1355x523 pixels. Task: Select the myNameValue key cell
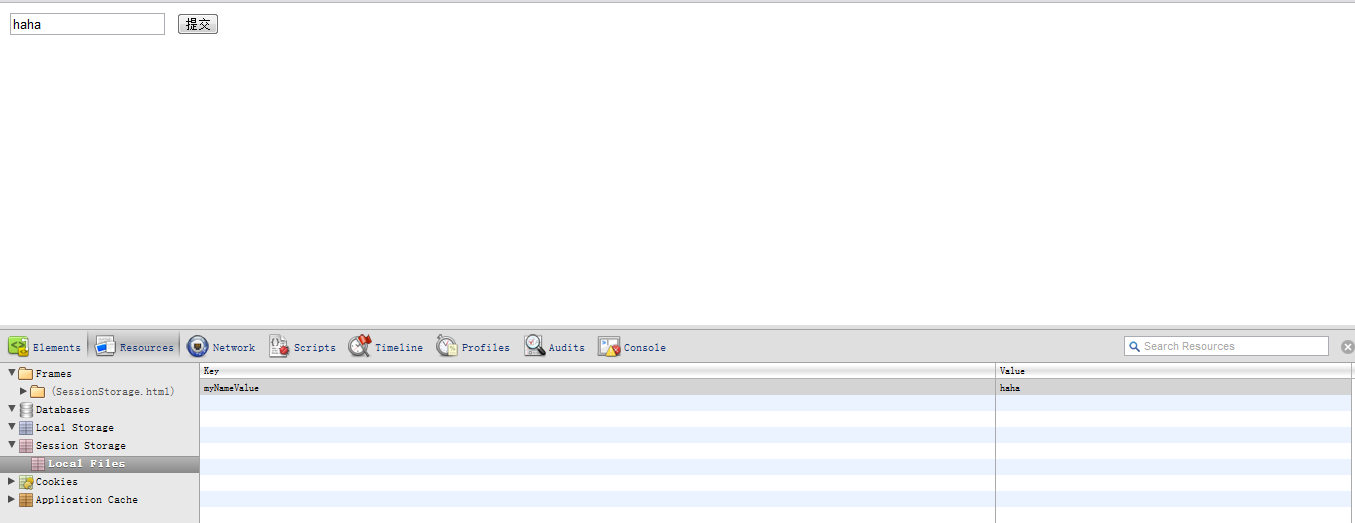pos(598,387)
